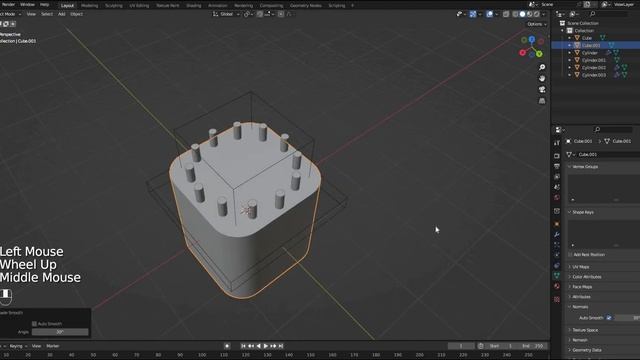Jump to timeline end frame button

[281, 346]
